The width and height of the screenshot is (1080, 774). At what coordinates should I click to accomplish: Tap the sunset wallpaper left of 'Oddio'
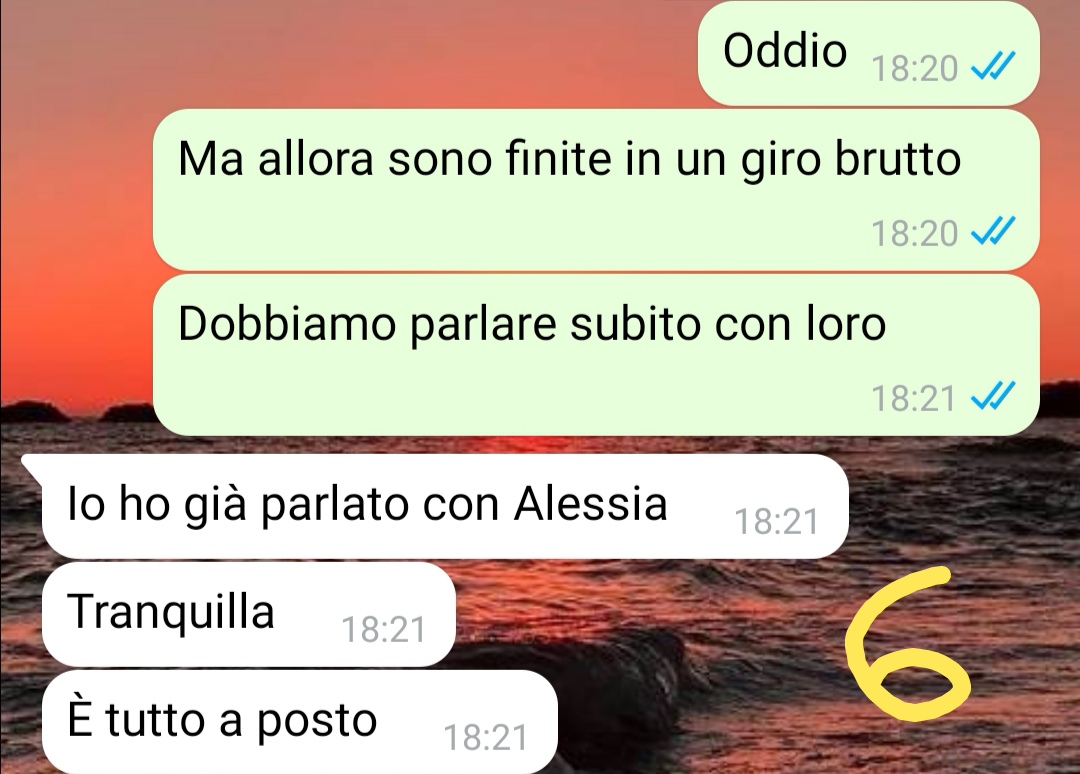tap(344, 54)
